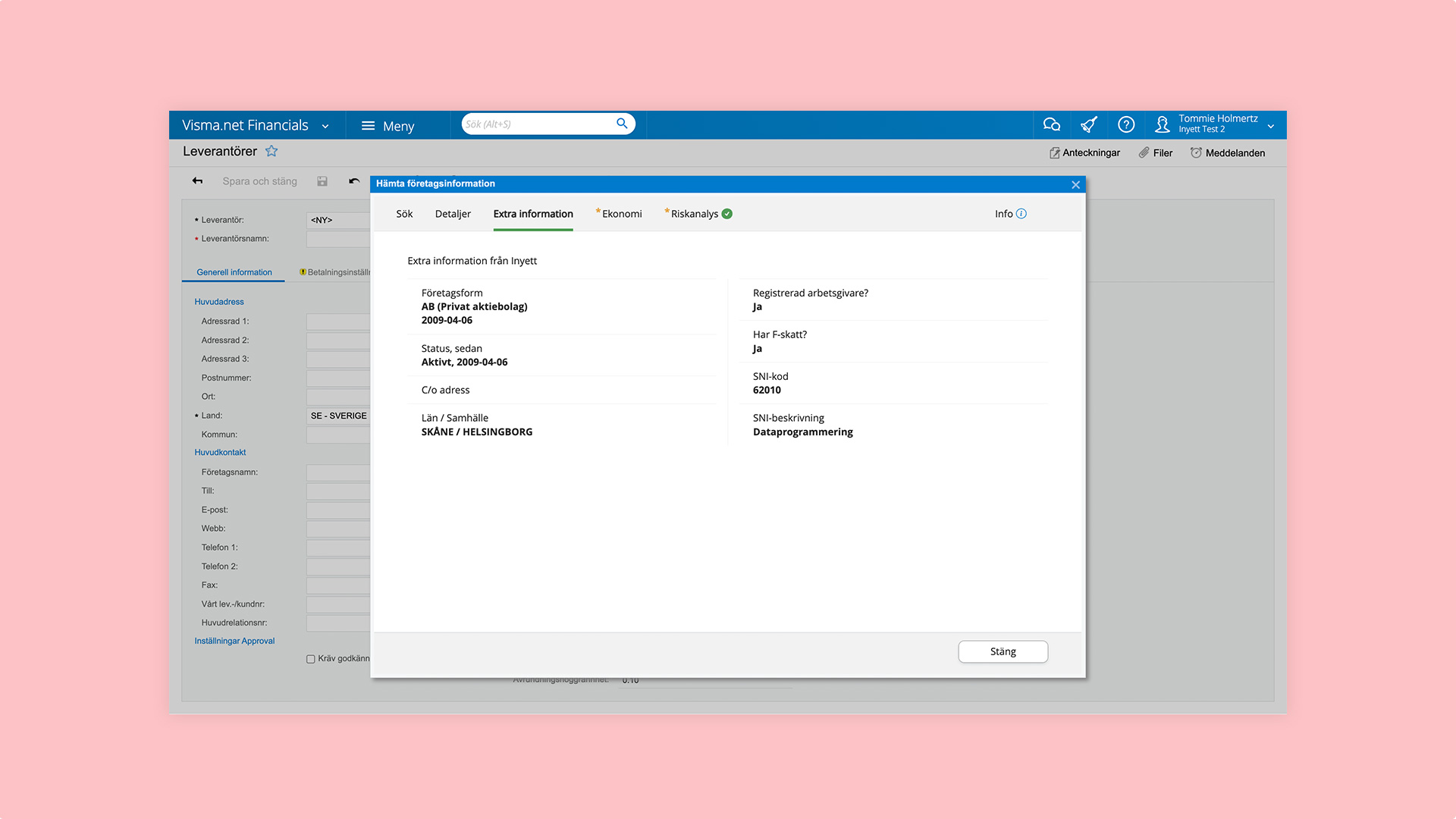Click the SKÅNE / HELSINGBORG value
Viewport: 1456px width, 819px height.
coord(476,431)
